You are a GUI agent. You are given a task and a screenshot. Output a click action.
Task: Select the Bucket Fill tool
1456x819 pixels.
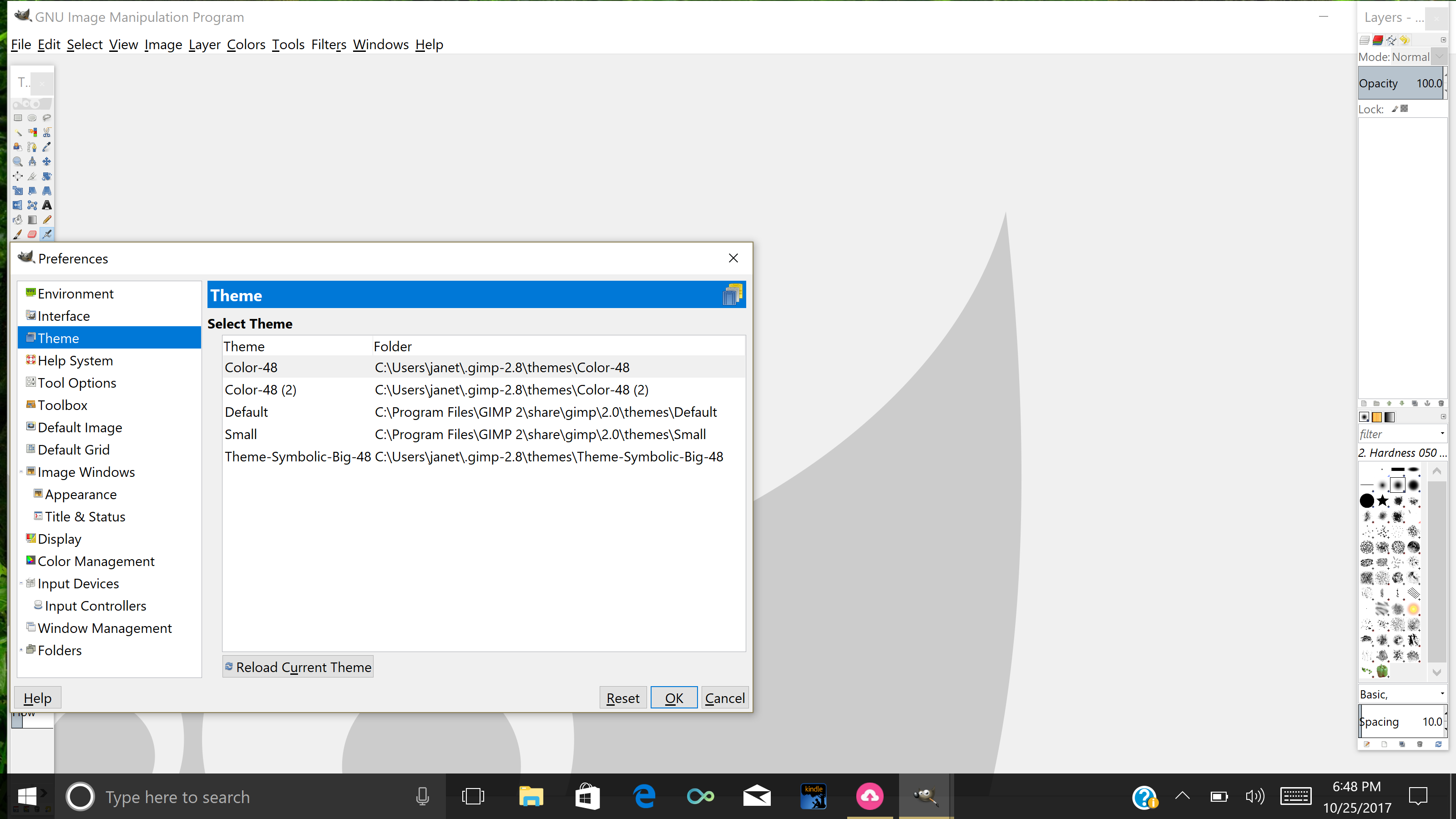pyautogui.click(x=18, y=220)
